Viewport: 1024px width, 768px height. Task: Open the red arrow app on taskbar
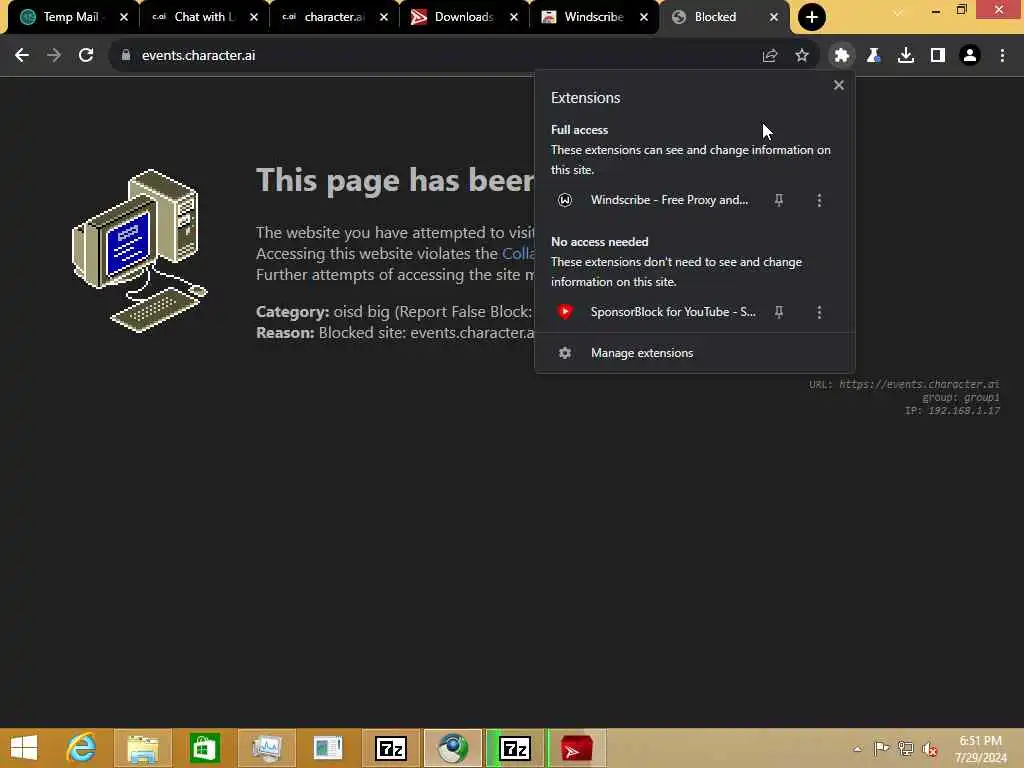pyautogui.click(x=577, y=748)
